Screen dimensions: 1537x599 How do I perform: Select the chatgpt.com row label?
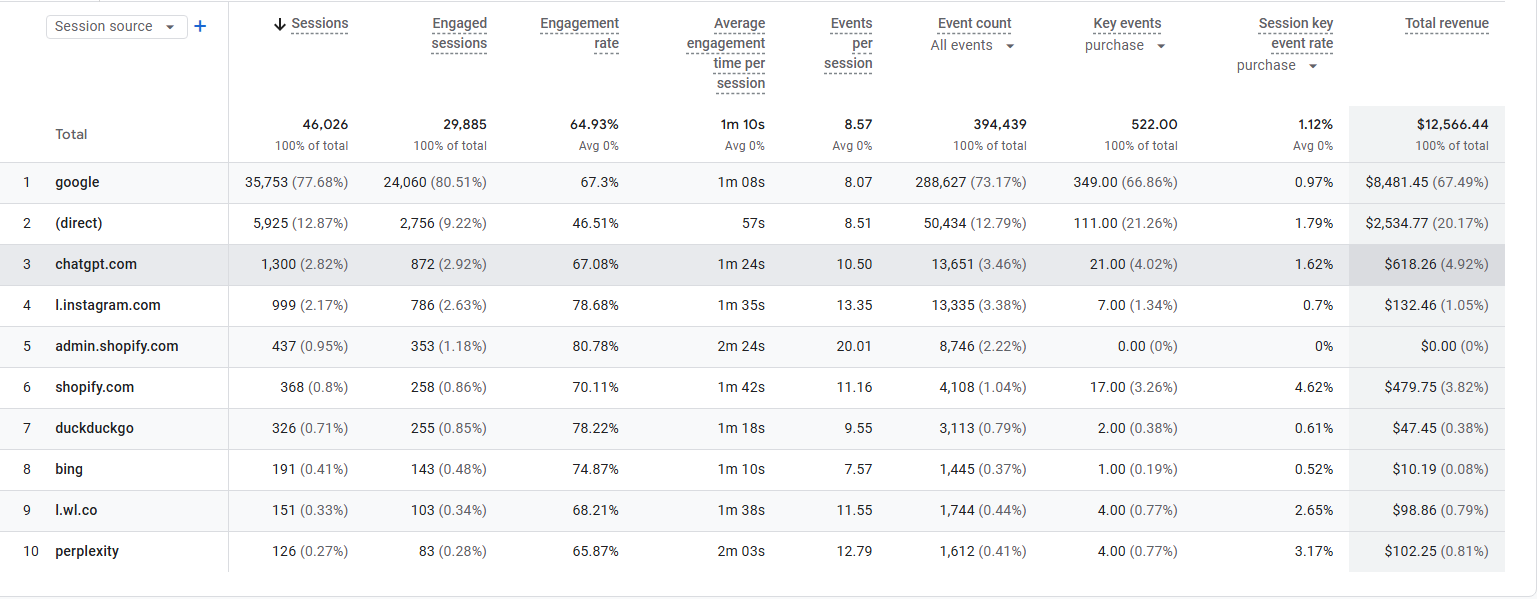click(x=96, y=265)
